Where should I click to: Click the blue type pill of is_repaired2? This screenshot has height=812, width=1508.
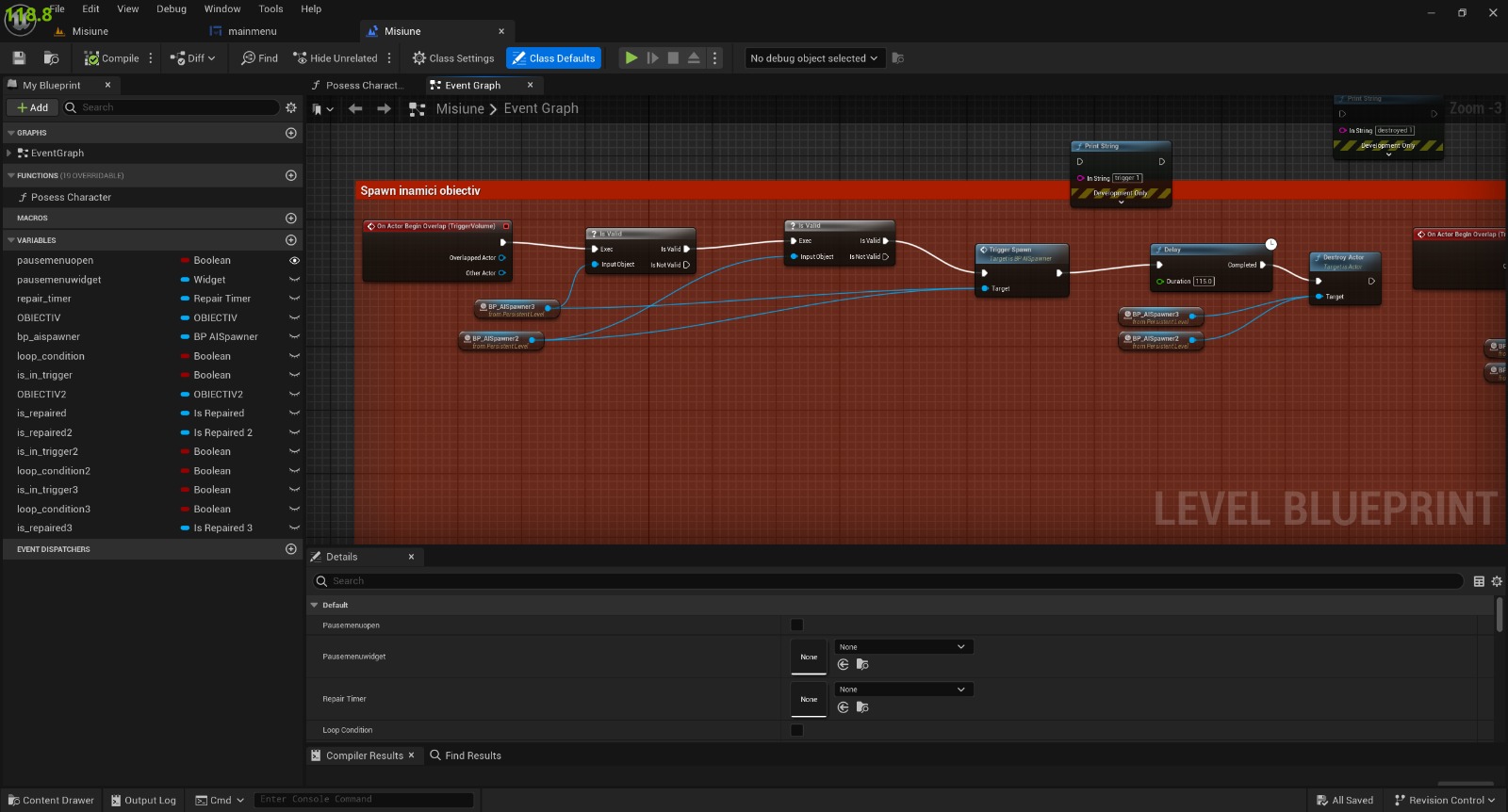pos(186,432)
